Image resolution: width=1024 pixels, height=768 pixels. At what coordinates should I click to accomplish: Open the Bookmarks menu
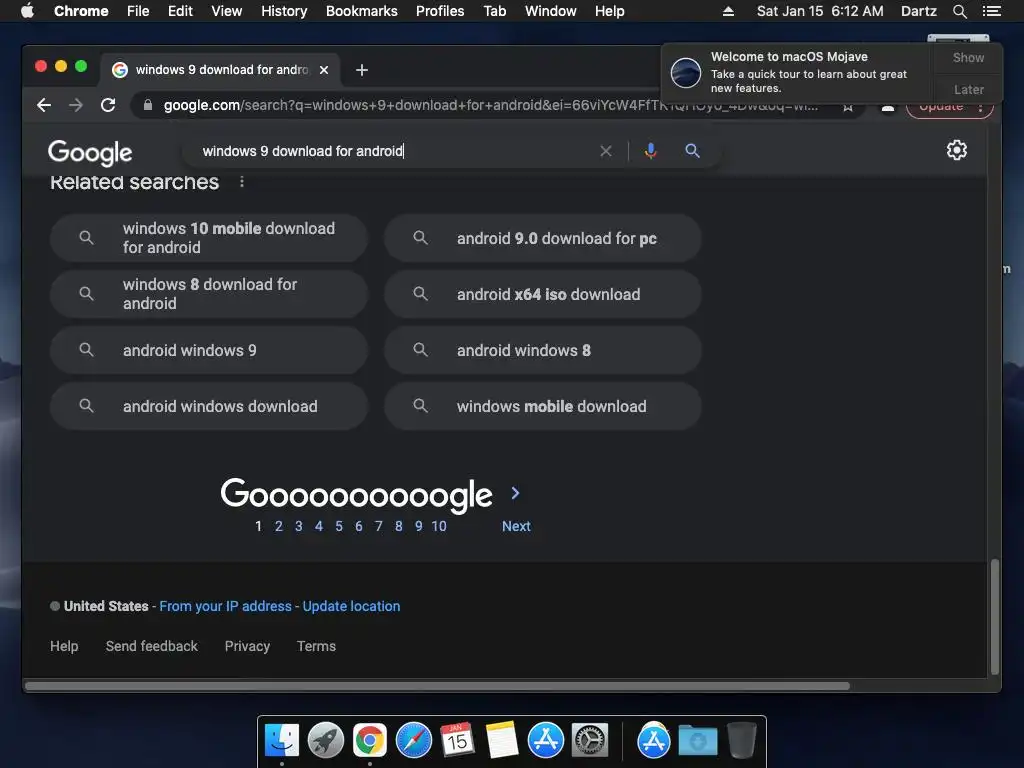pyautogui.click(x=362, y=11)
